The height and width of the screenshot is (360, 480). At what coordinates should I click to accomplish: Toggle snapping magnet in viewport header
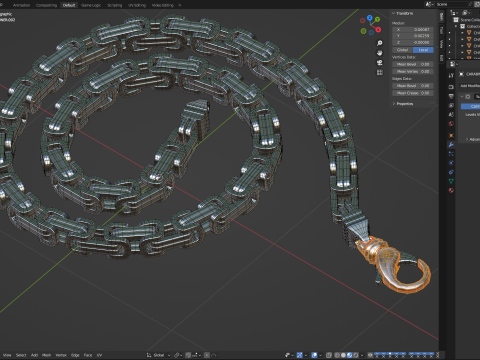[x=189, y=355]
